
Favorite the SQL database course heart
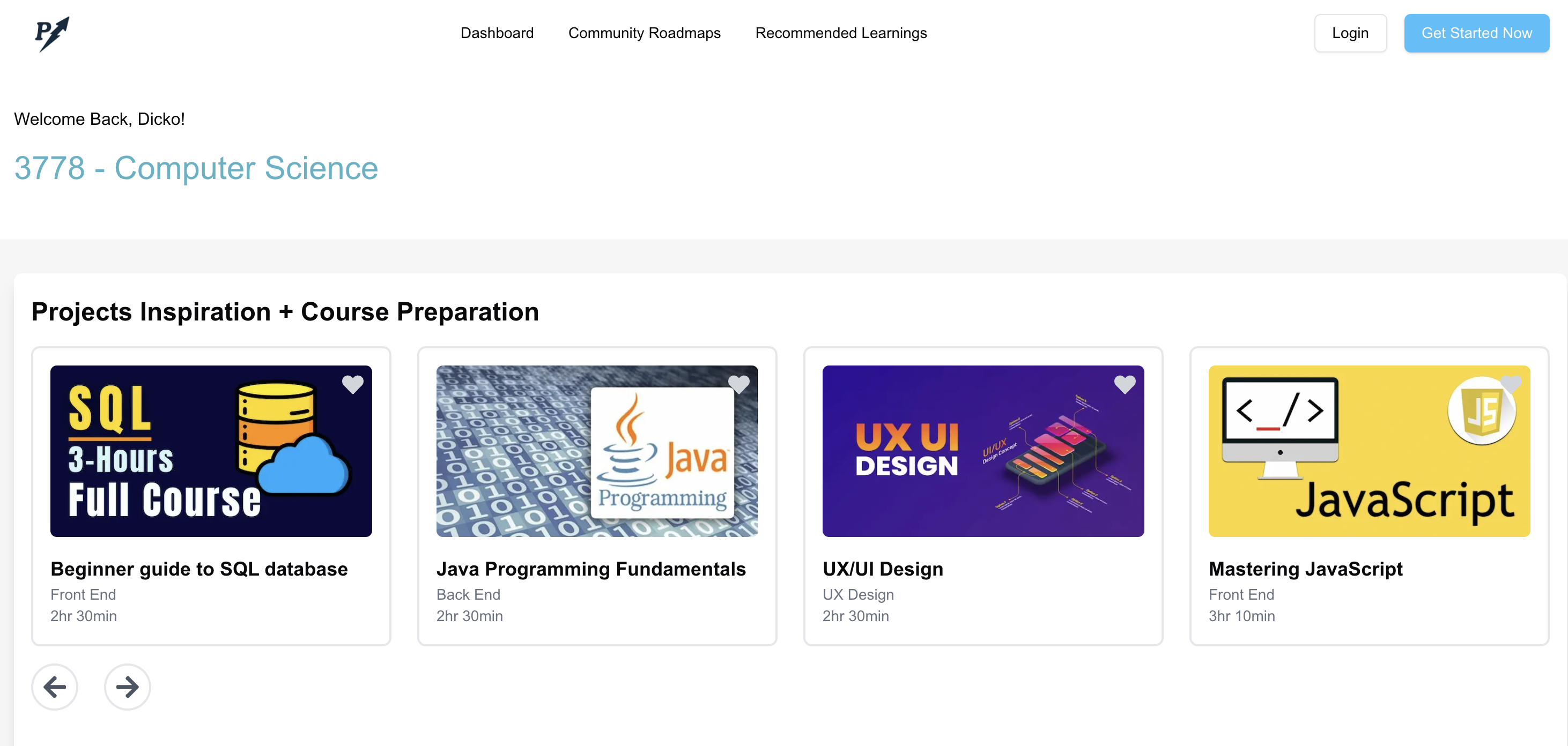(x=352, y=384)
